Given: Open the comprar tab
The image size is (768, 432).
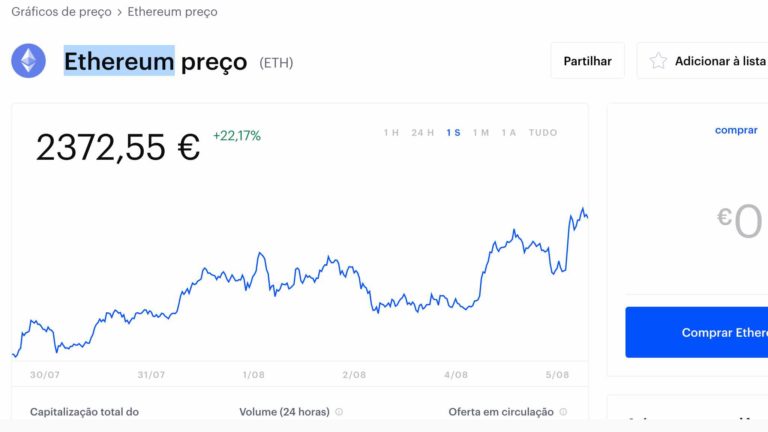Looking at the screenshot, I should (x=736, y=131).
